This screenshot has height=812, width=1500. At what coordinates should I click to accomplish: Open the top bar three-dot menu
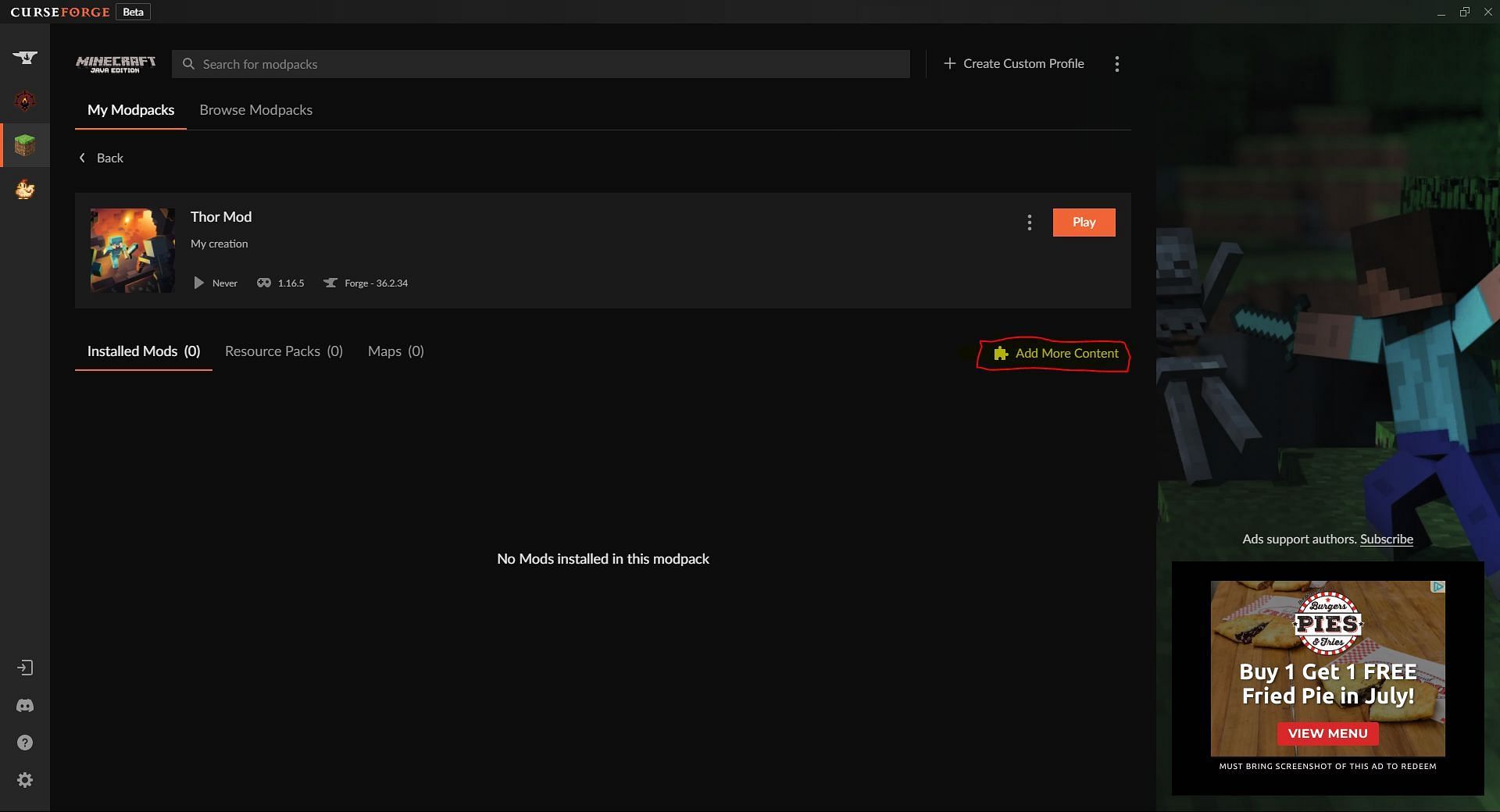click(1117, 64)
